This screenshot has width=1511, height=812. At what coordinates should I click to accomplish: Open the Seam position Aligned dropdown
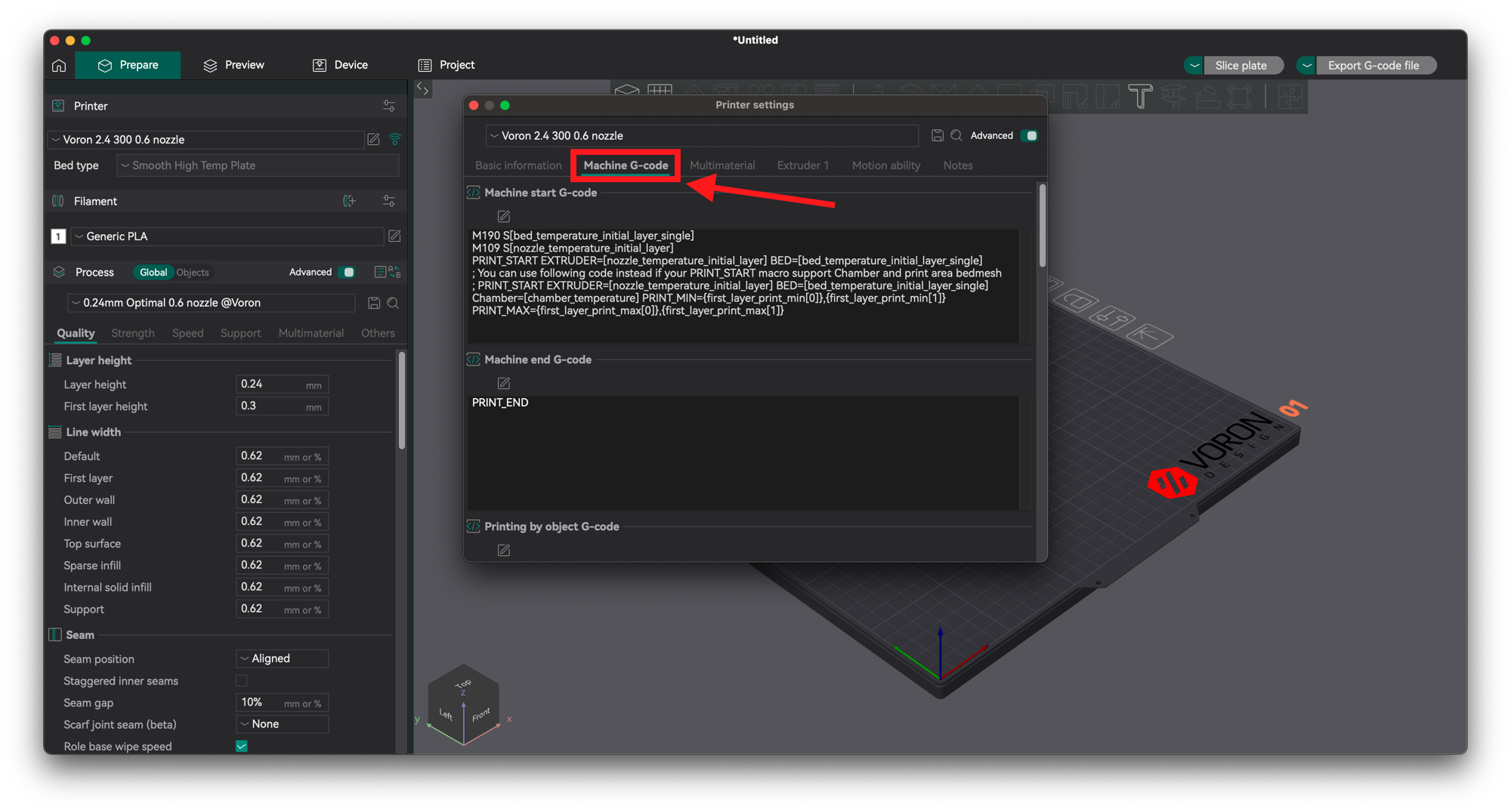pyautogui.click(x=283, y=659)
